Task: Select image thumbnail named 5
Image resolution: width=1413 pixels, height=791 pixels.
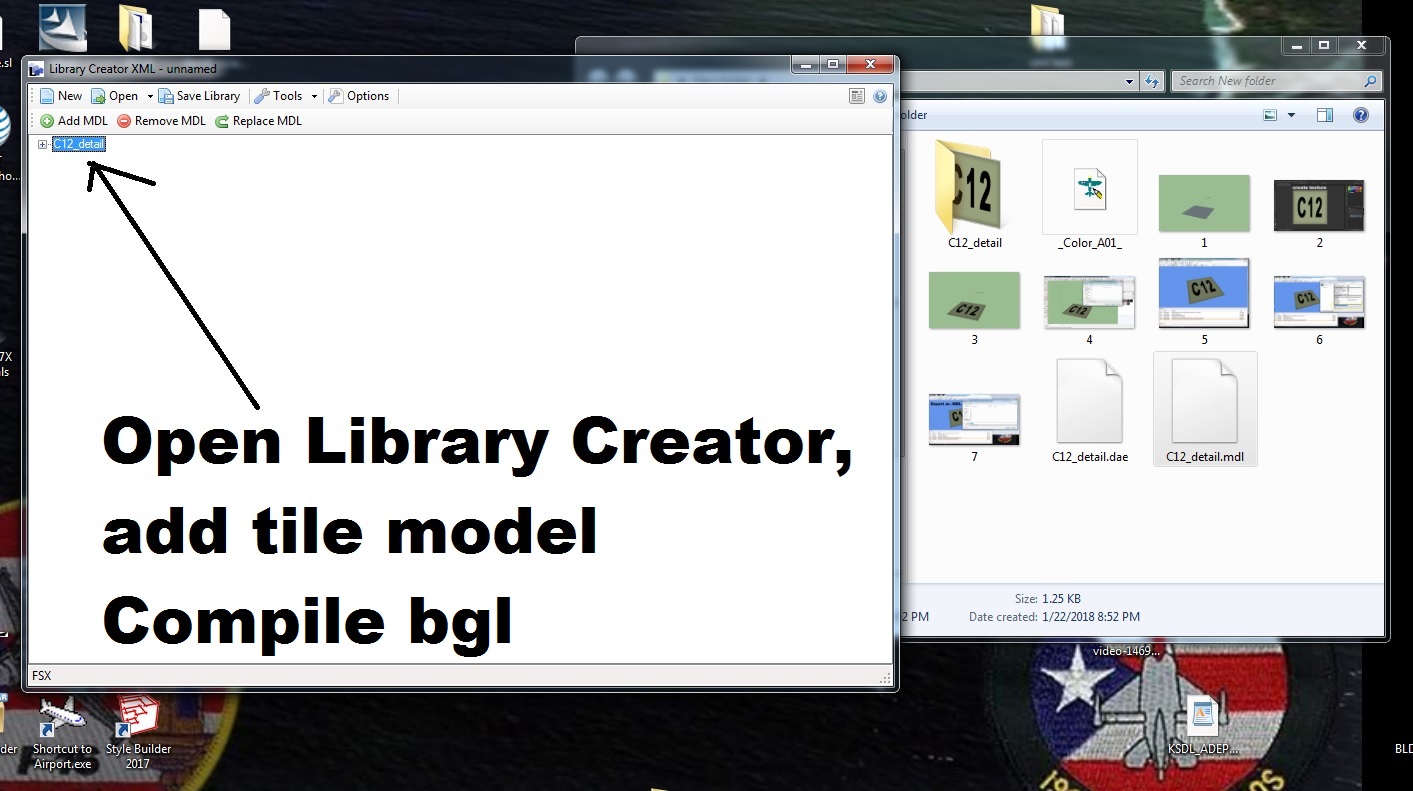Action: point(1204,295)
